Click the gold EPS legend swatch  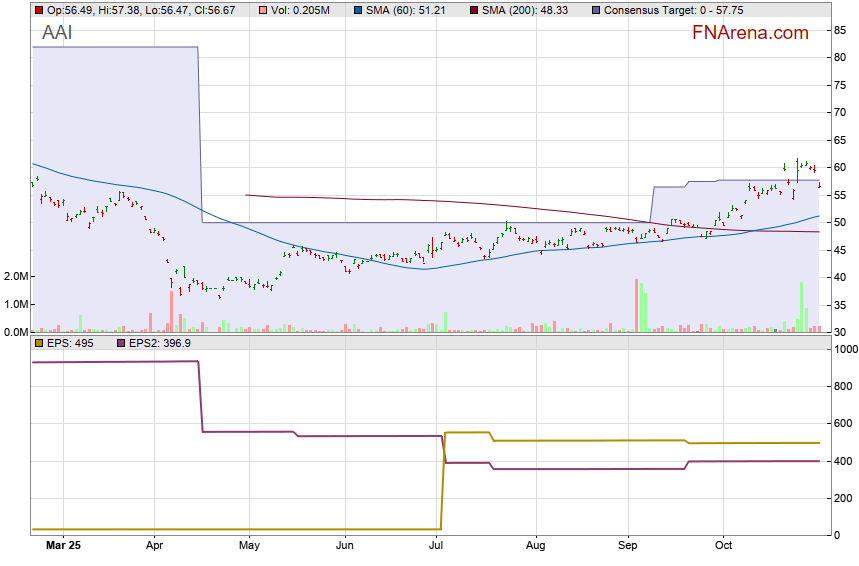tap(38, 343)
